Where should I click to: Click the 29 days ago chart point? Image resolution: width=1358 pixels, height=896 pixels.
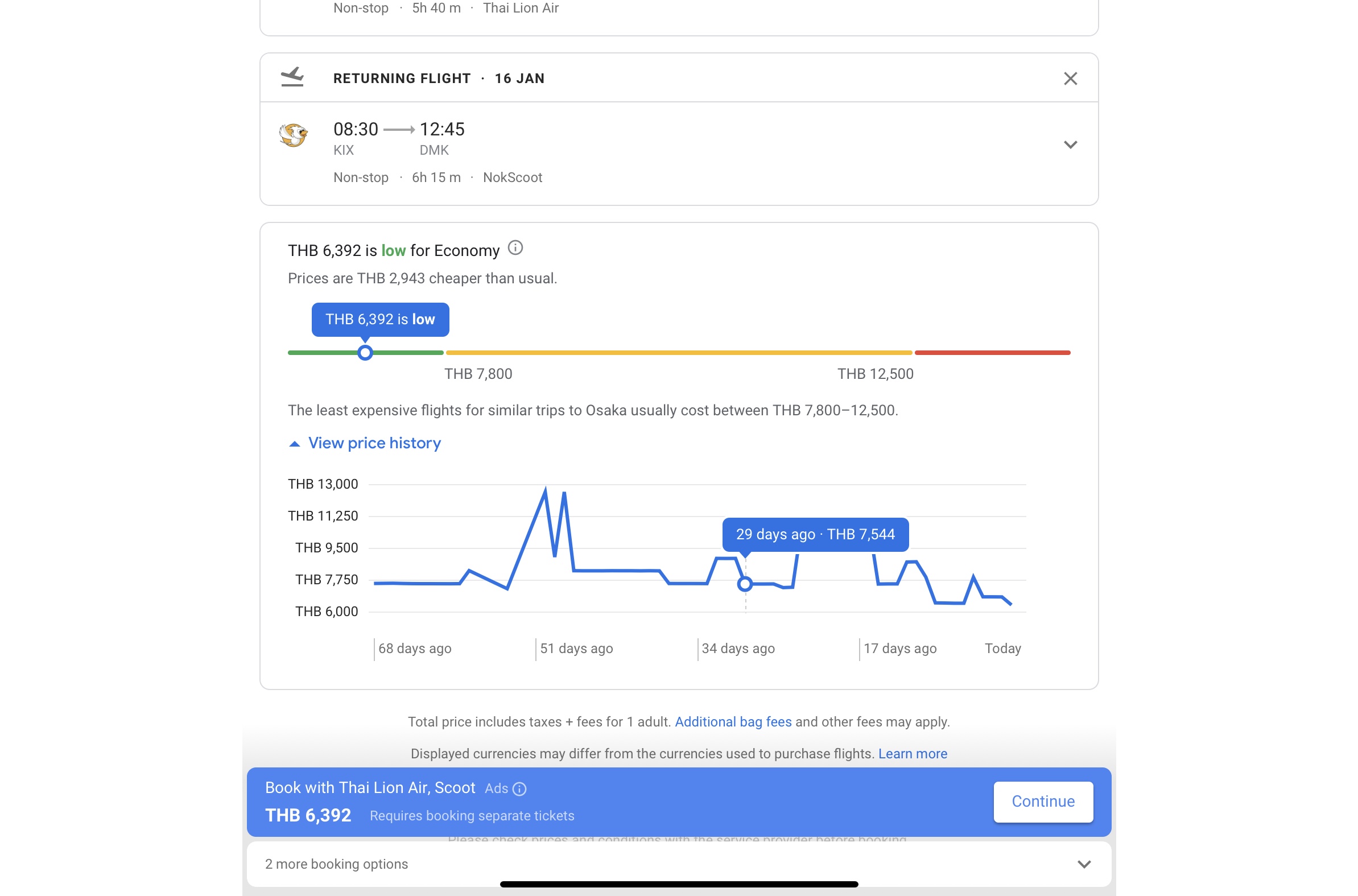[x=744, y=584]
